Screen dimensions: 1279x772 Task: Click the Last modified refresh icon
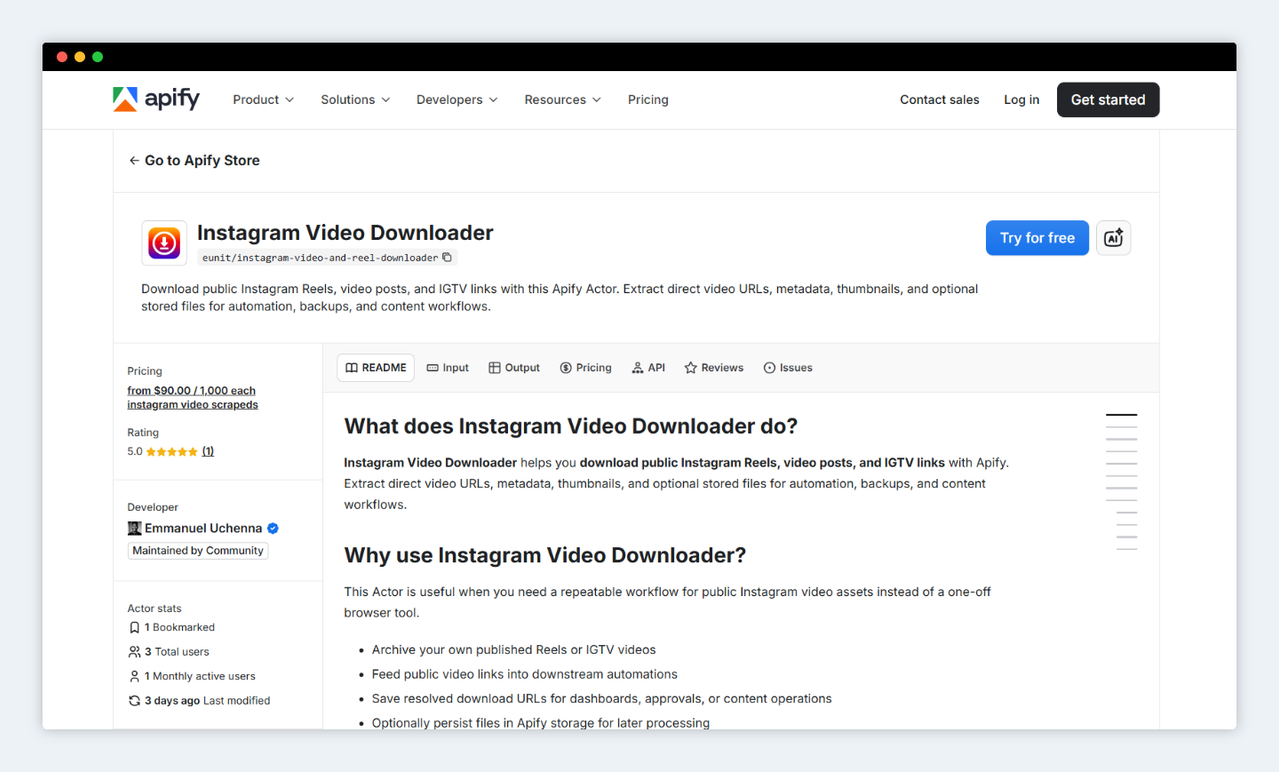134,701
